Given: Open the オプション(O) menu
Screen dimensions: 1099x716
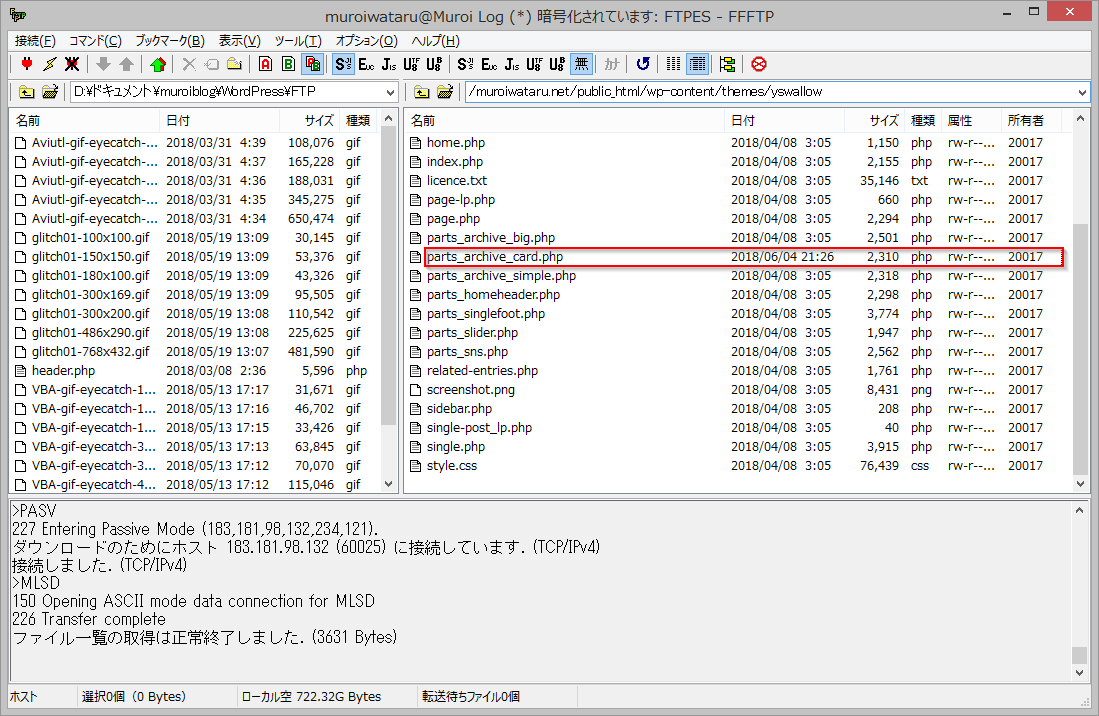Looking at the screenshot, I should (366, 41).
